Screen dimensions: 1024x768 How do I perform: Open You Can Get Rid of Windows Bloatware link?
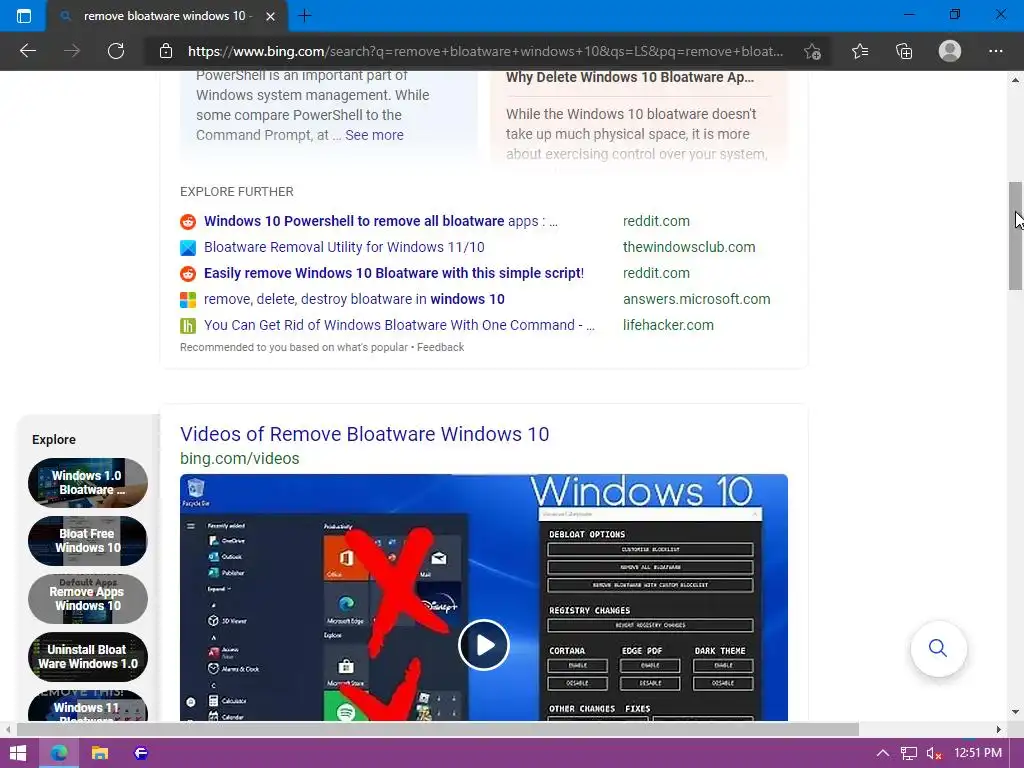399,325
